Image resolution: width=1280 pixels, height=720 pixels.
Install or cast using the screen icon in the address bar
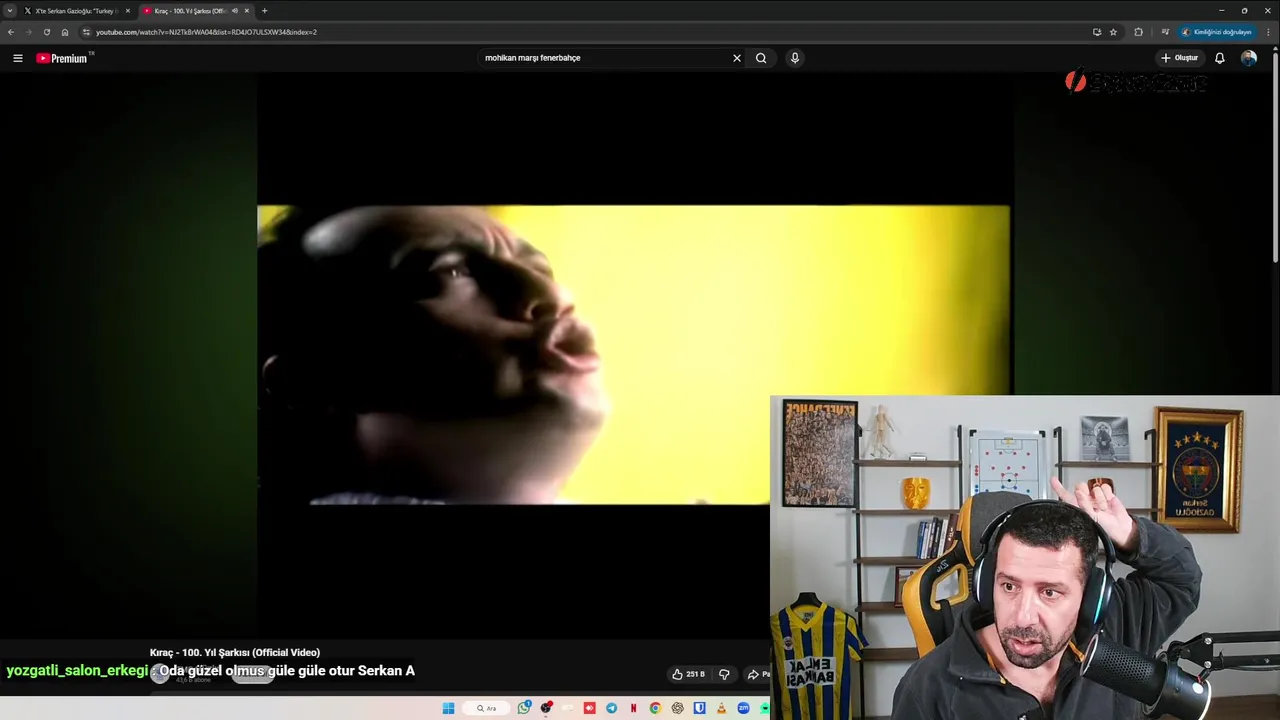coord(1097,32)
